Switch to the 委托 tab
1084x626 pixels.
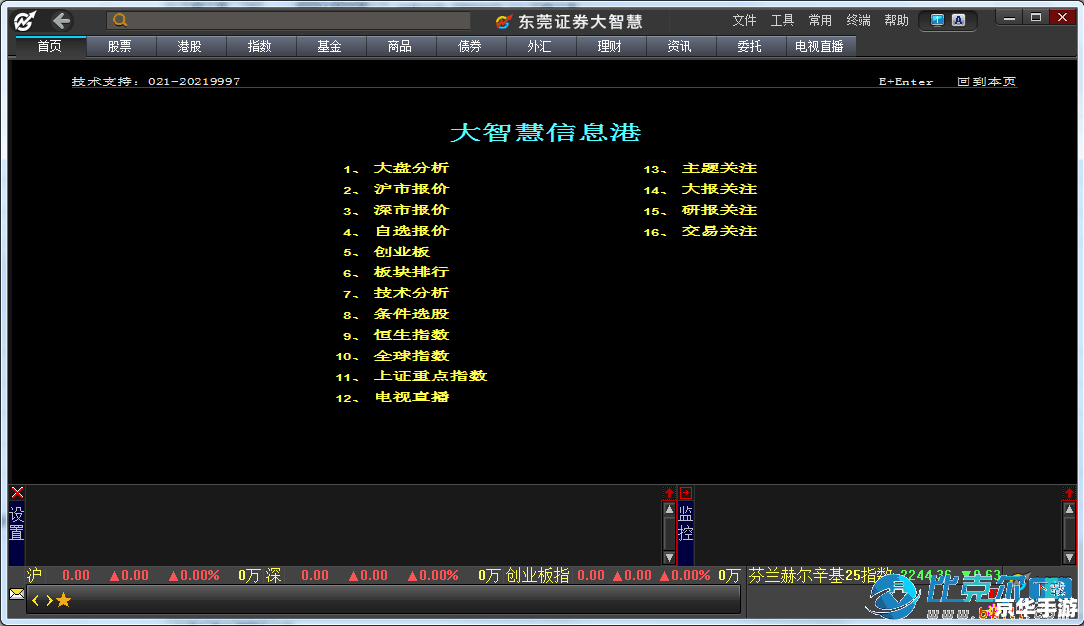tap(749, 46)
